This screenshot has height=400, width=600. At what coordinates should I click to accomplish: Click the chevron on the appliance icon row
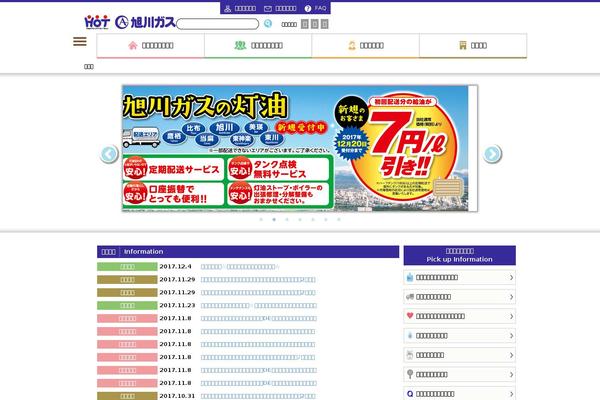[x=512, y=355]
